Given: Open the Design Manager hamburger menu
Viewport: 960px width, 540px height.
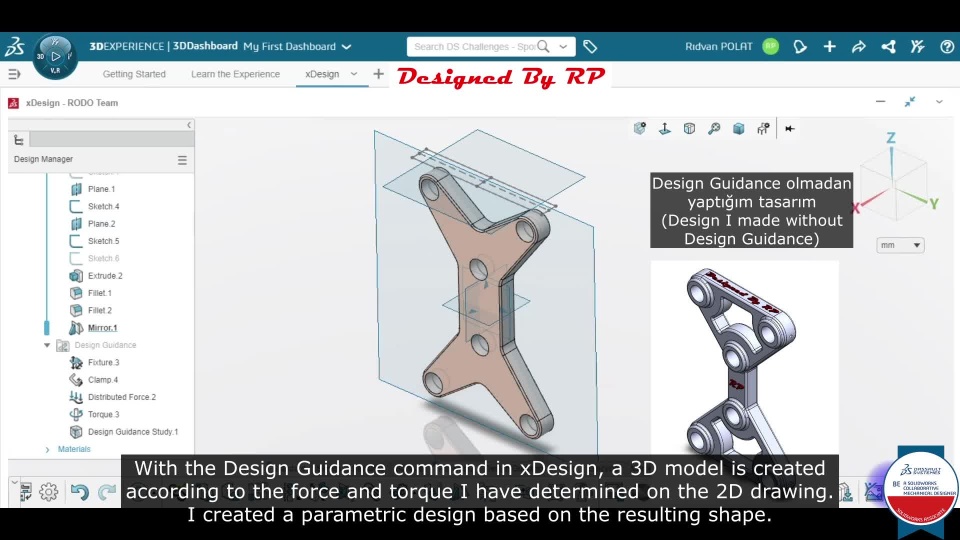Looking at the screenshot, I should (x=182, y=160).
